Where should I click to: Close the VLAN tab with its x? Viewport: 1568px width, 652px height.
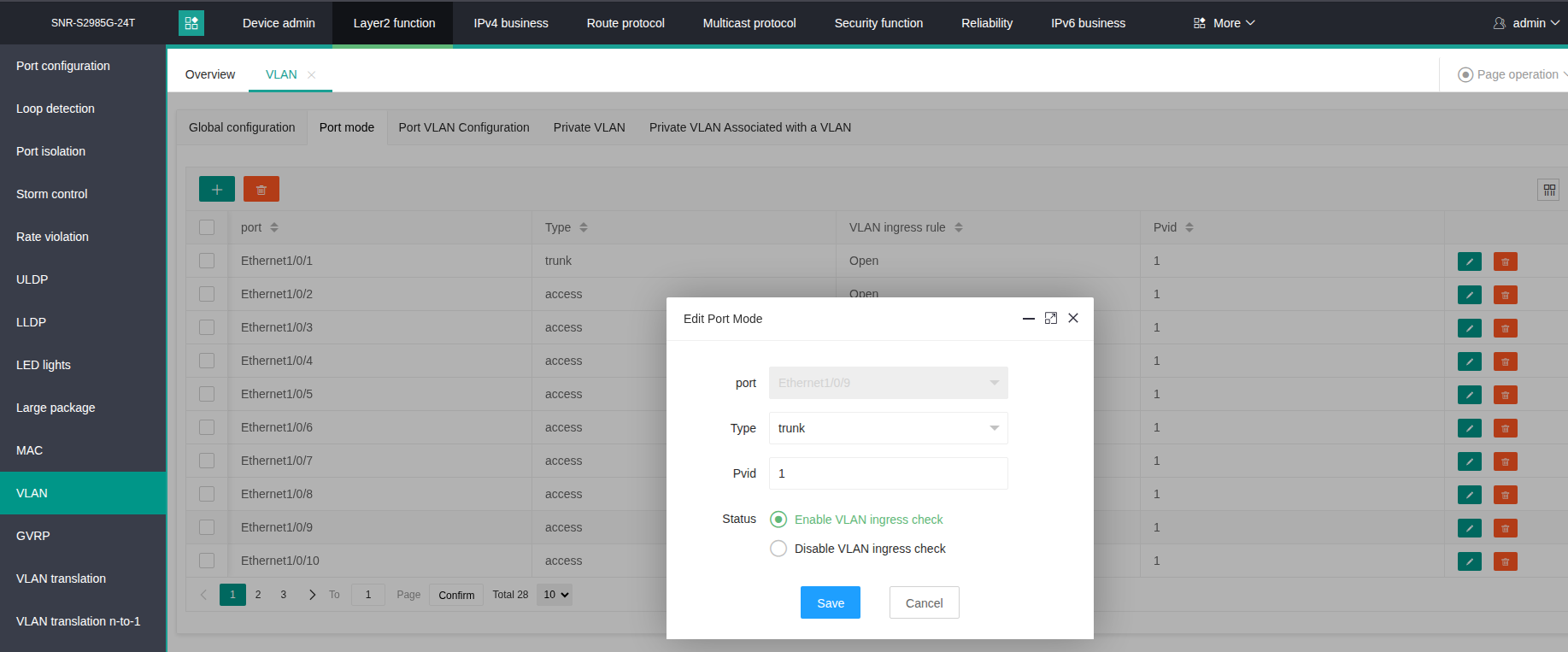[x=312, y=75]
